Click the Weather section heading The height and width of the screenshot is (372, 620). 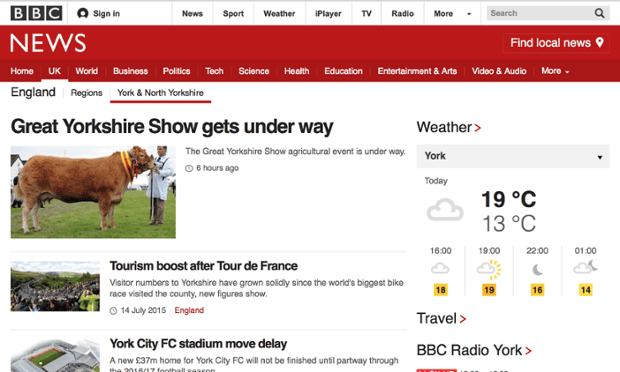click(x=444, y=127)
